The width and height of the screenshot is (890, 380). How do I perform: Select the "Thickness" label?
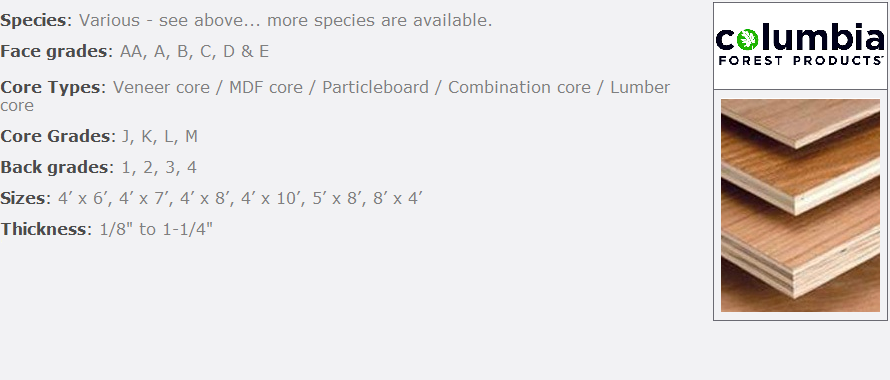pos(43,229)
